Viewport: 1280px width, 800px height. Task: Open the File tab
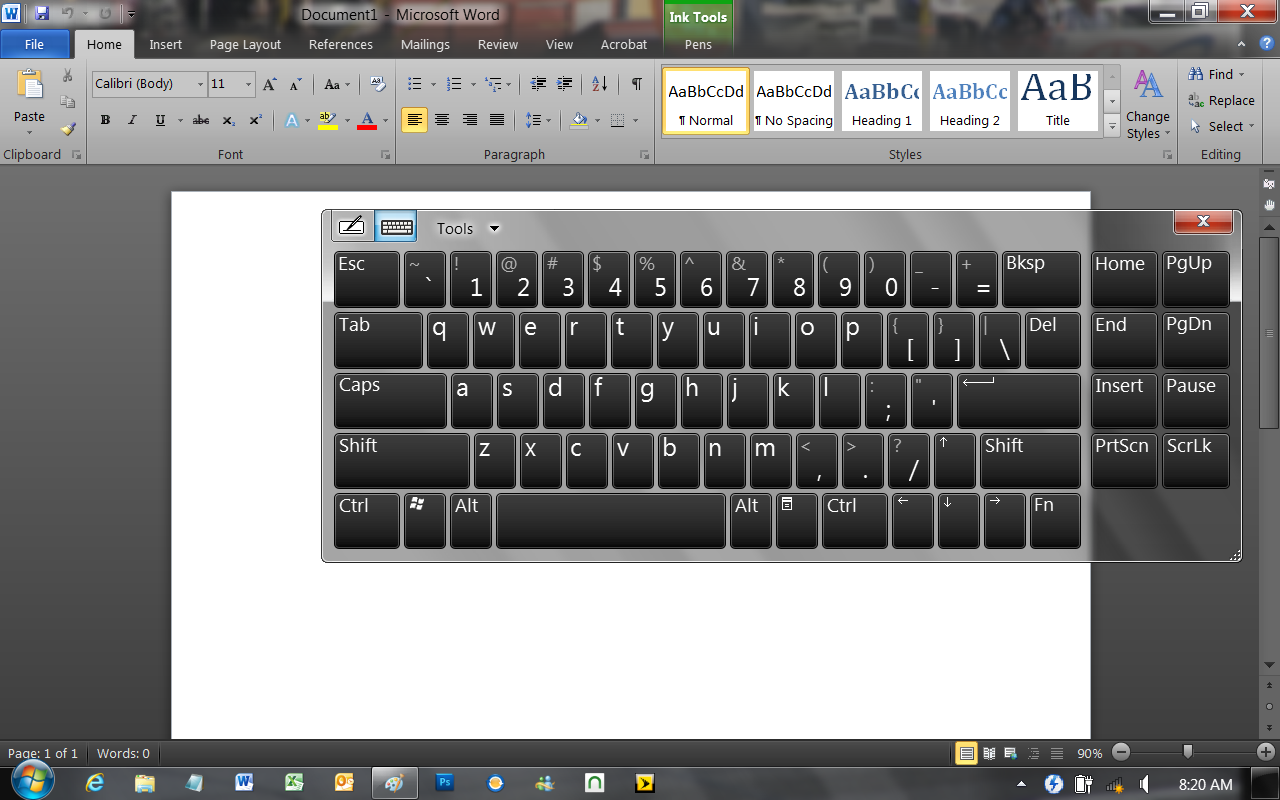[35, 44]
